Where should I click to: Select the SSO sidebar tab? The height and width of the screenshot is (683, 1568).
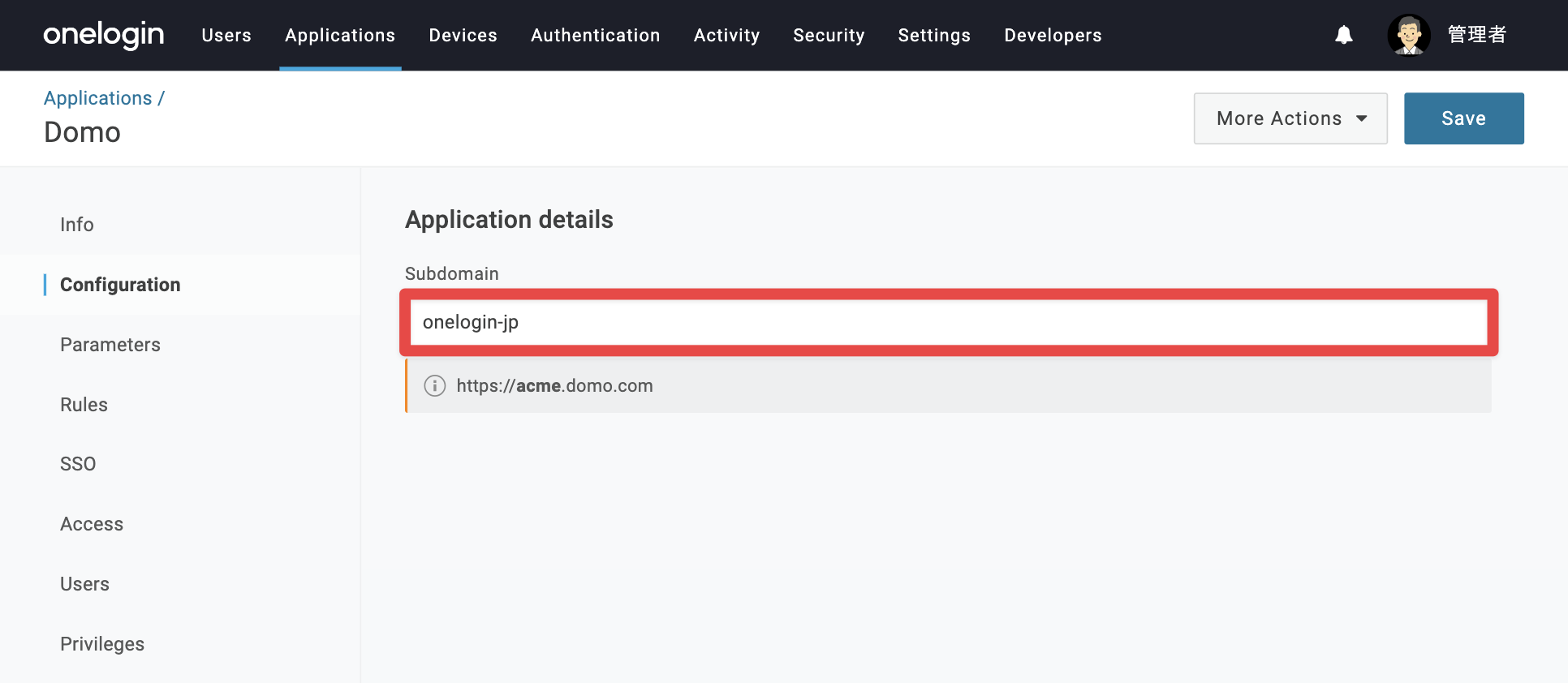[78, 464]
